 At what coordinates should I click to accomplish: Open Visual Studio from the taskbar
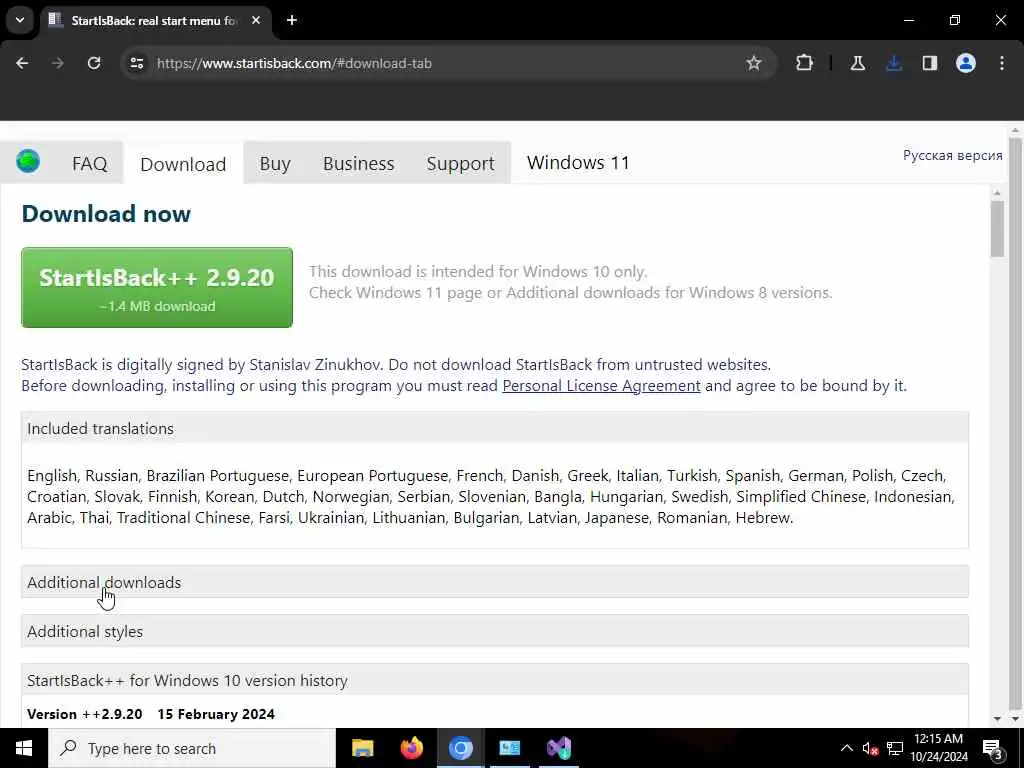coord(559,748)
